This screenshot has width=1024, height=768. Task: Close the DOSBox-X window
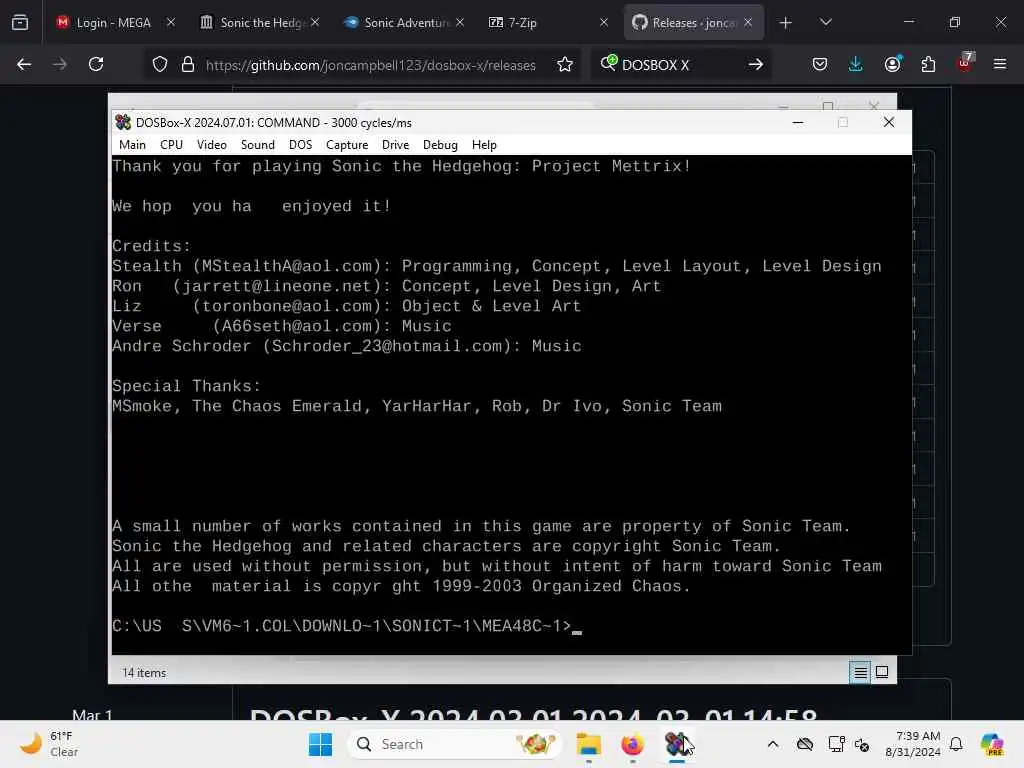pos(888,122)
